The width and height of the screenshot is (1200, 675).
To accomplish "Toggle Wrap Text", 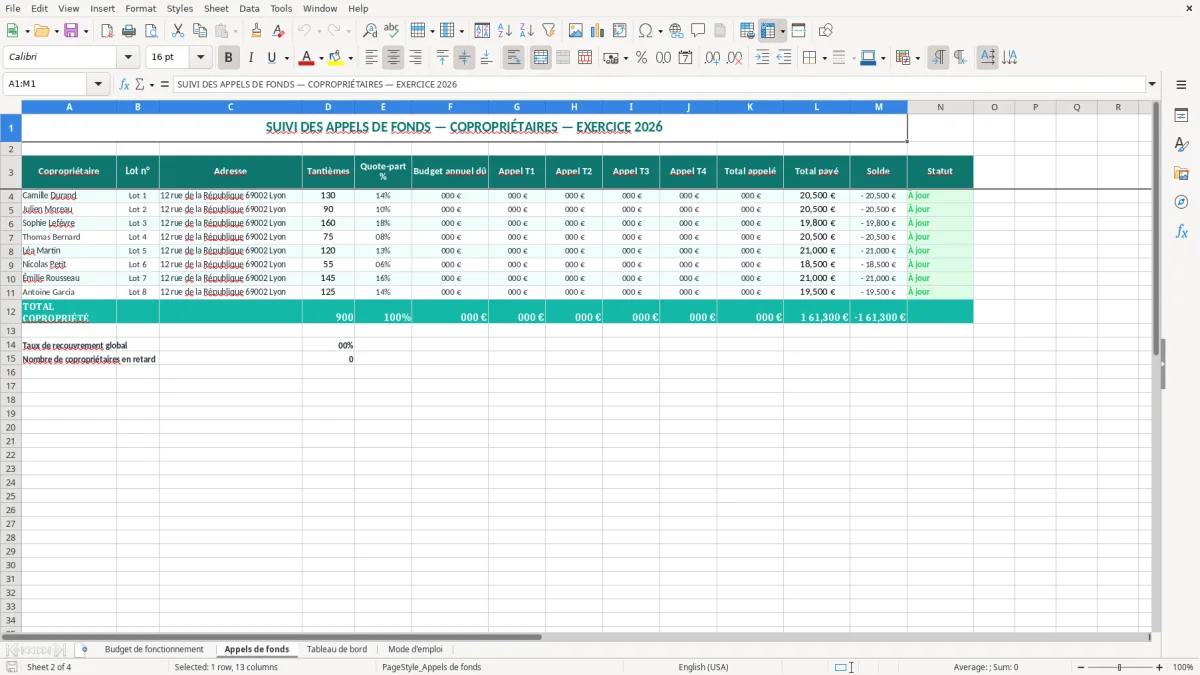I will [x=514, y=58].
